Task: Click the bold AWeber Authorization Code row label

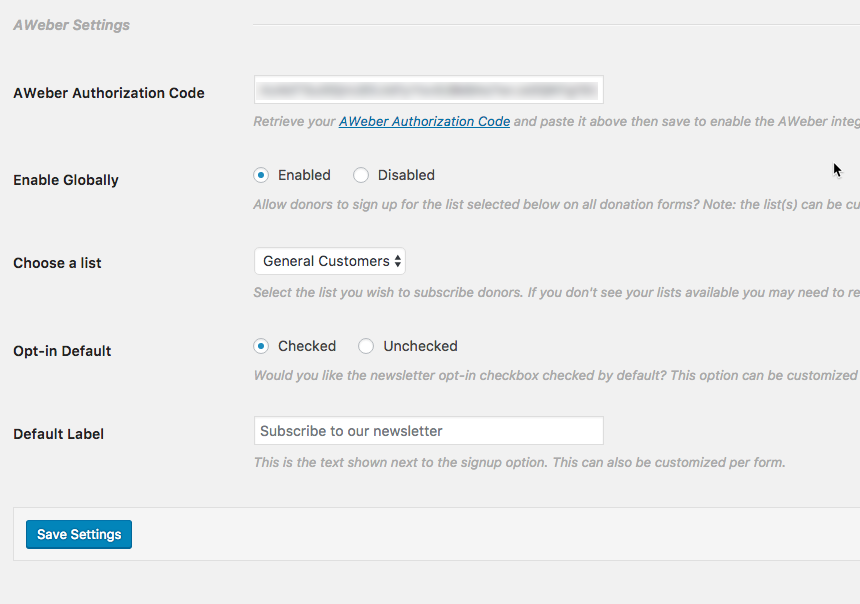Action: pos(108,93)
